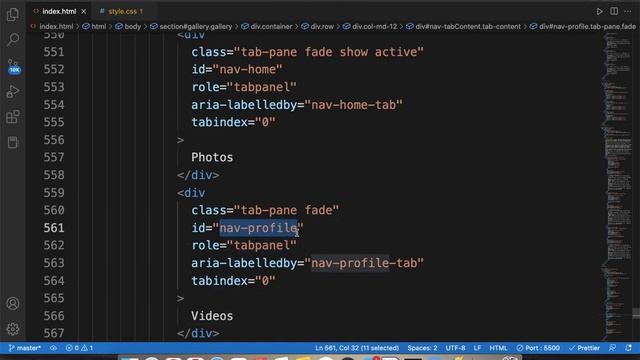Click div.container breadcrumb
Image resolution: width=640 pixels, height=360 pixels.
(x=271, y=27)
